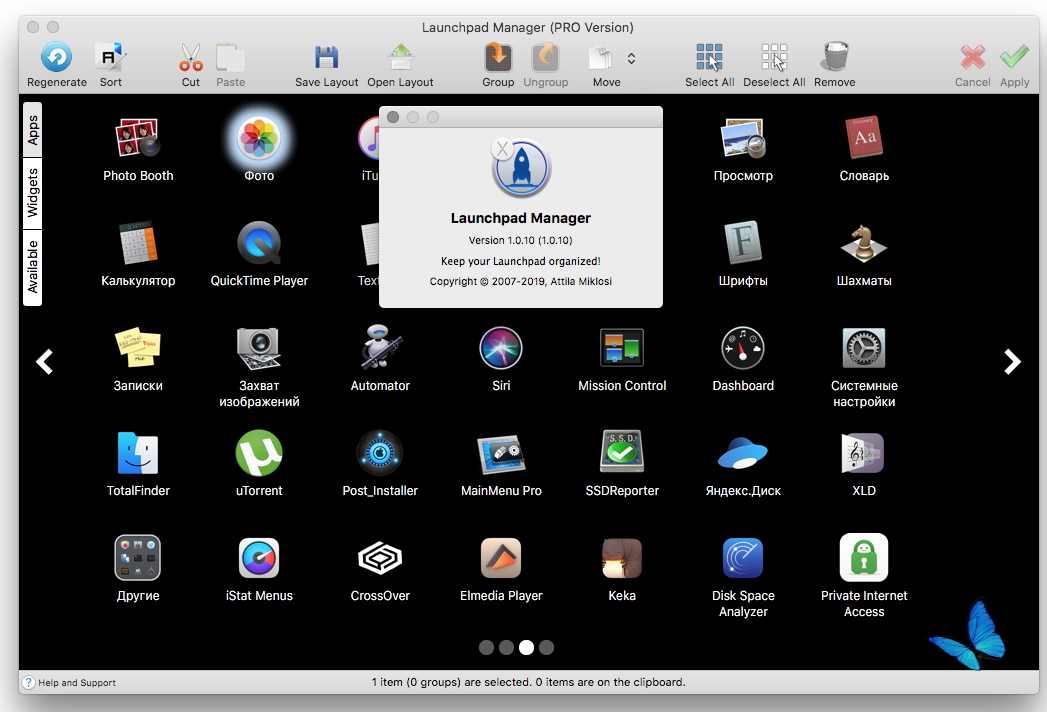Select the Elmedia Player icon

[x=501, y=558]
